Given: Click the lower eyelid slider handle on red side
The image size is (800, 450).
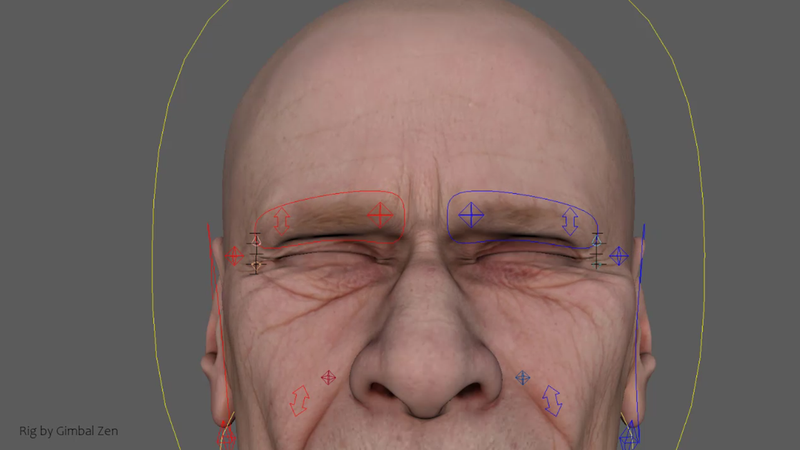Looking at the screenshot, I should coord(256,265).
